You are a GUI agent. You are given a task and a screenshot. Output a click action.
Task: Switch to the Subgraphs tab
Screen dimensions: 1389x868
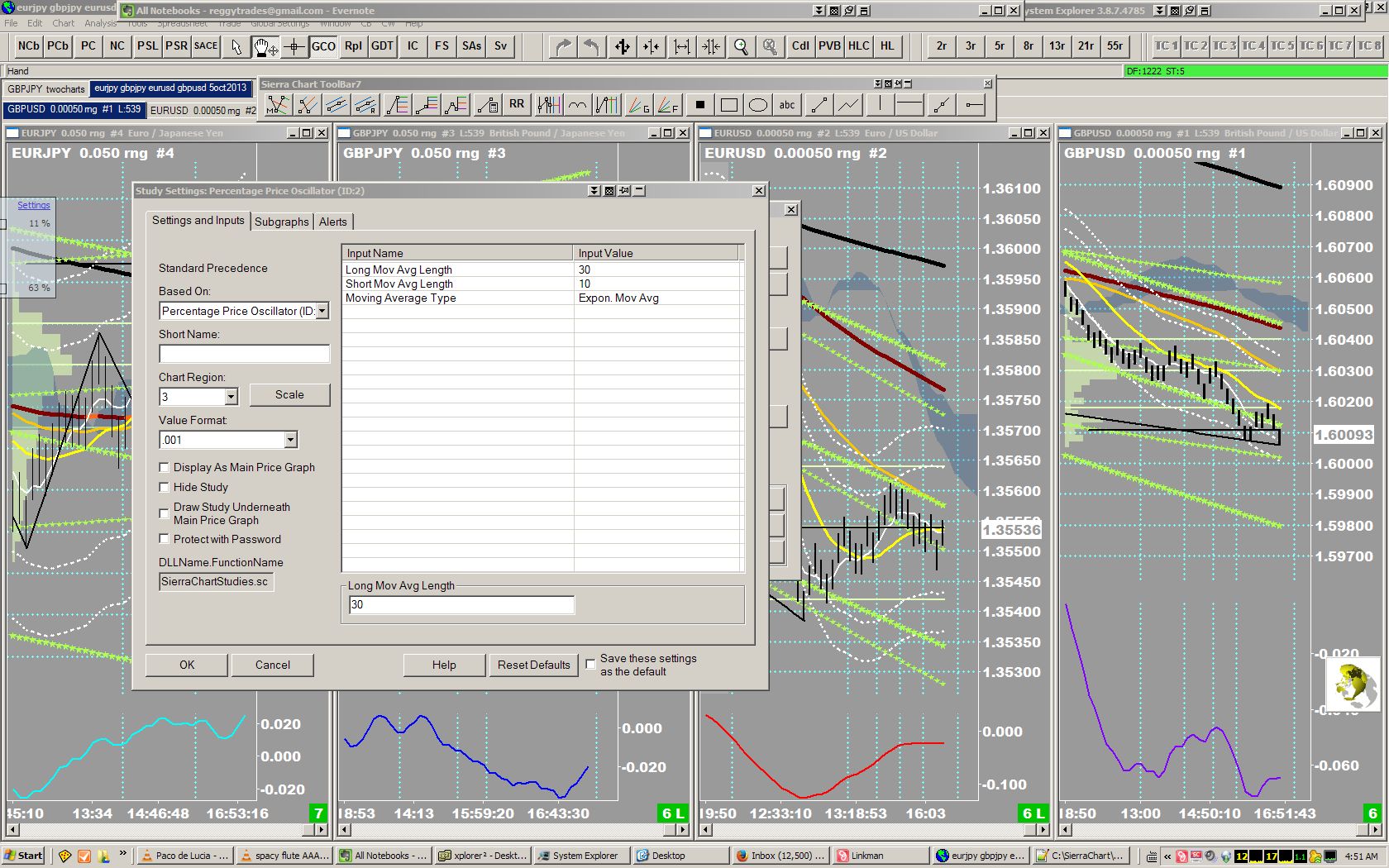281,222
